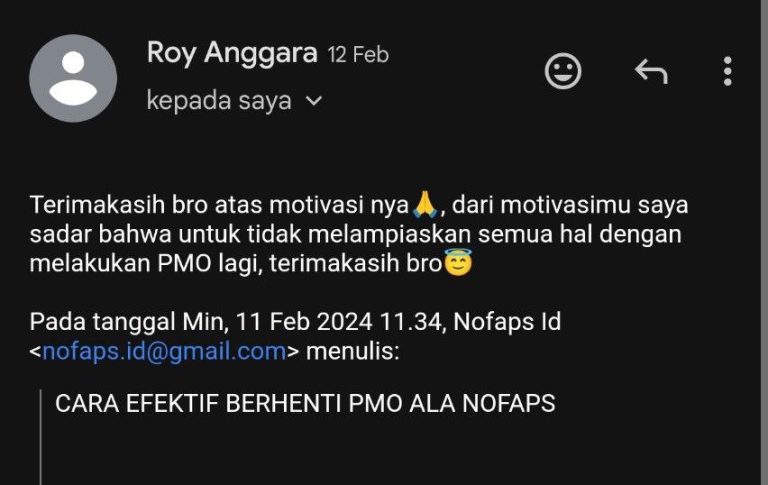This screenshot has width=768, height=485.
Task: Open the nofaps.id@gmail.com email link
Action: 164,351
